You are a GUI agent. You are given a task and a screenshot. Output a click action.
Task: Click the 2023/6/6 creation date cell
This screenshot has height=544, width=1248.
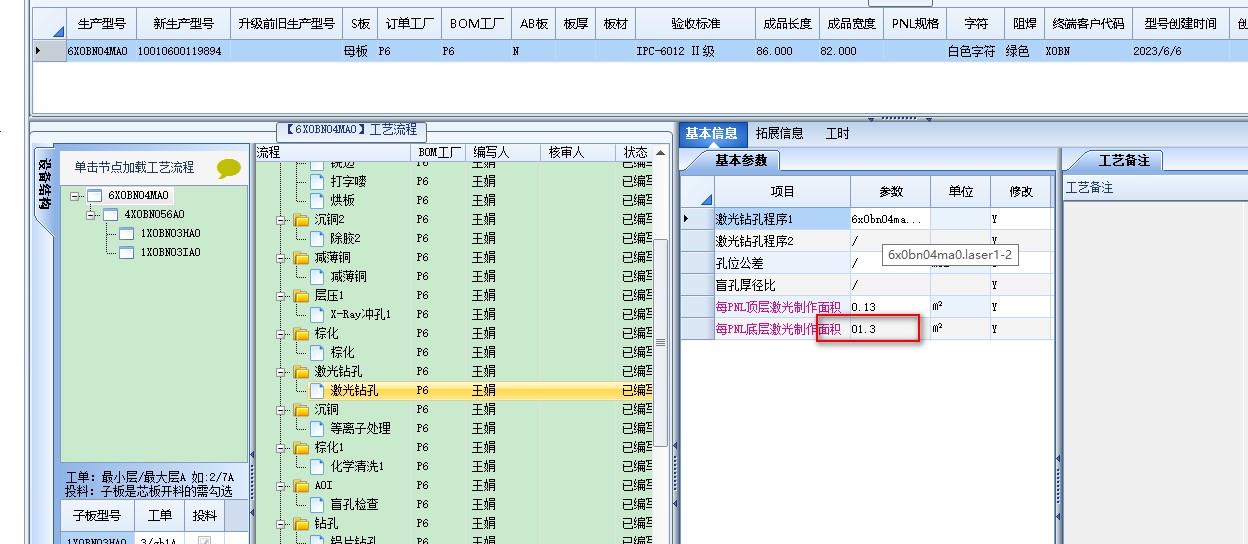(1181, 50)
